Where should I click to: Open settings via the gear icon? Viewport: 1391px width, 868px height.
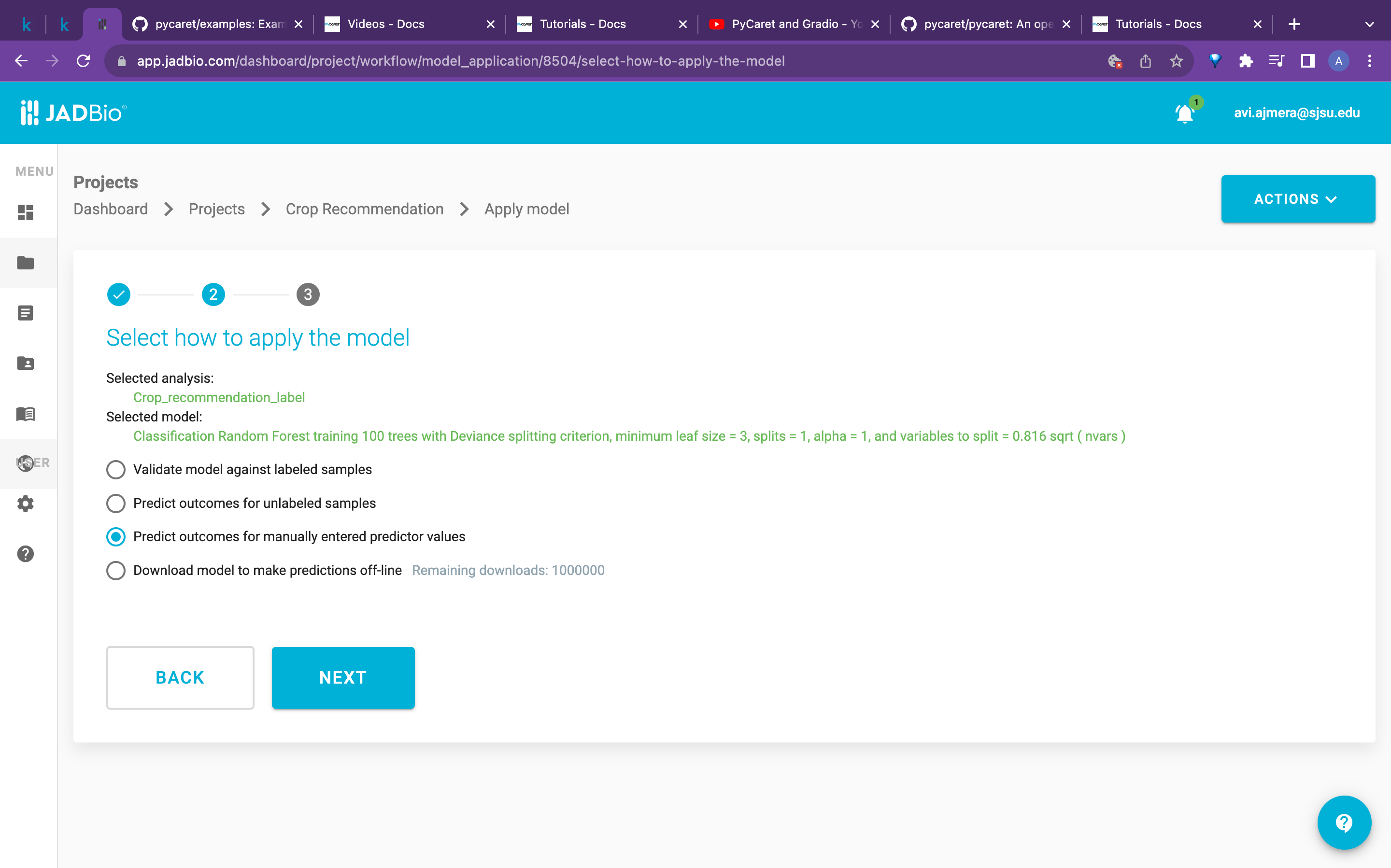point(25,504)
